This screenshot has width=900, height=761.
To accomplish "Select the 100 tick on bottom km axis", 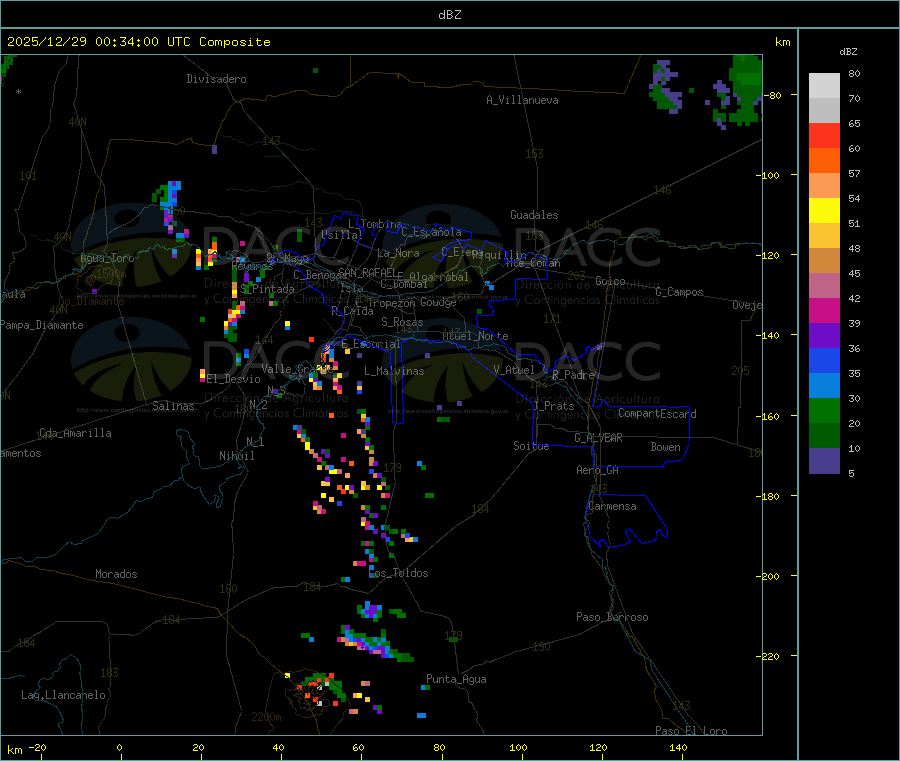I will point(518,747).
